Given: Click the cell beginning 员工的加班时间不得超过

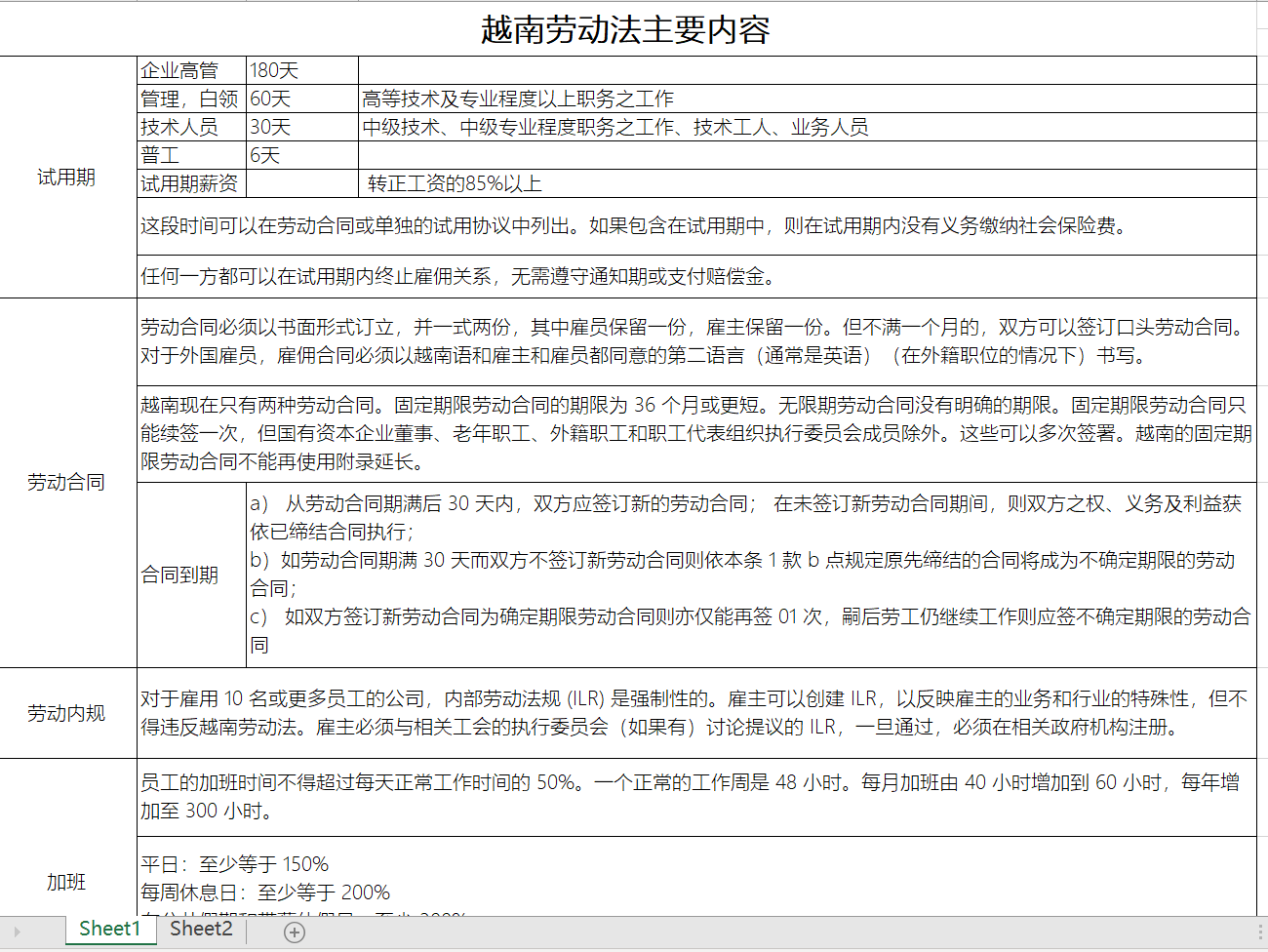Looking at the screenshot, I should click(696, 797).
